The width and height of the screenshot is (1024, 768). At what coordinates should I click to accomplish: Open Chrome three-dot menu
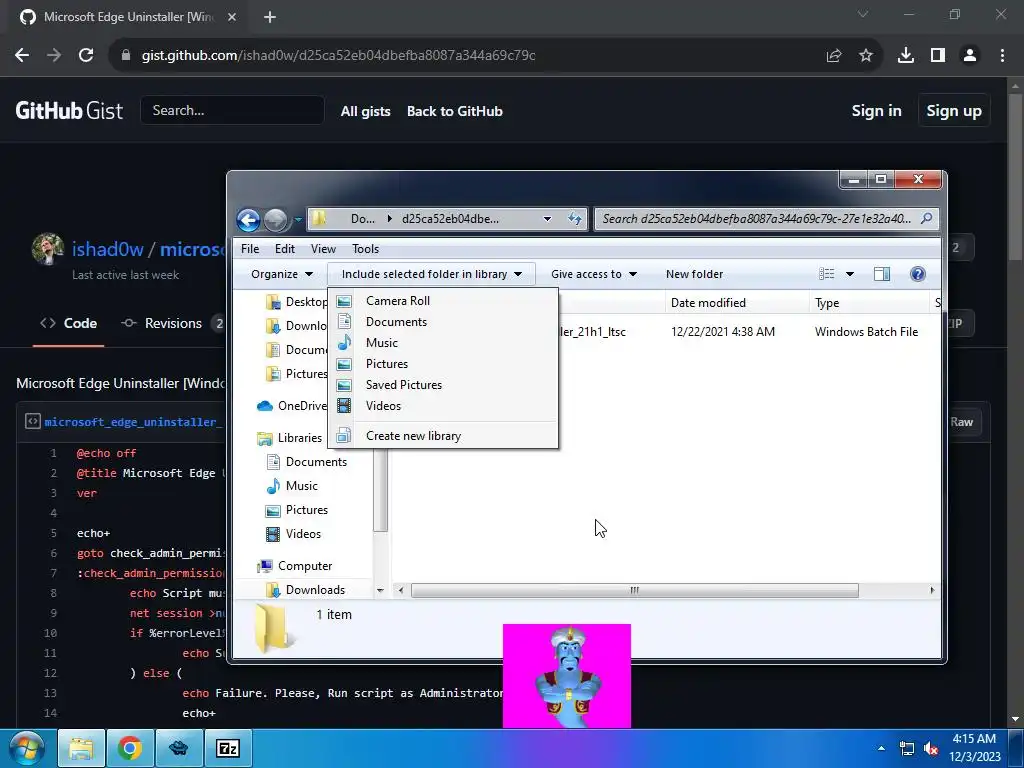[1002, 56]
